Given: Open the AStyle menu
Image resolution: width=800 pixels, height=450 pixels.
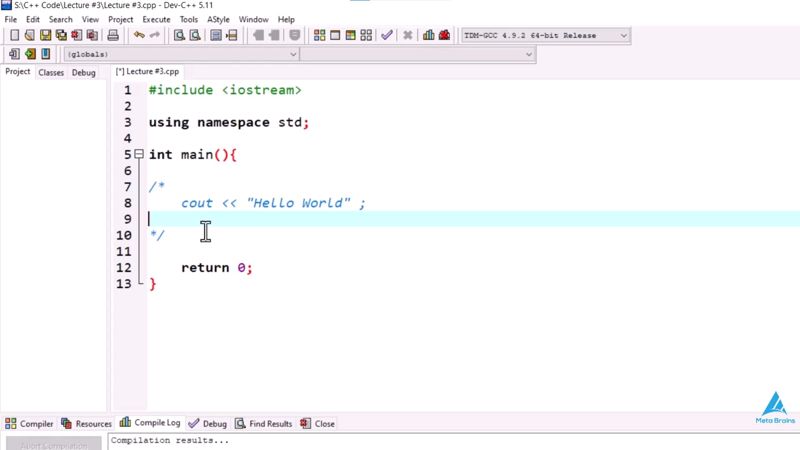Looking at the screenshot, I should 218,19.
